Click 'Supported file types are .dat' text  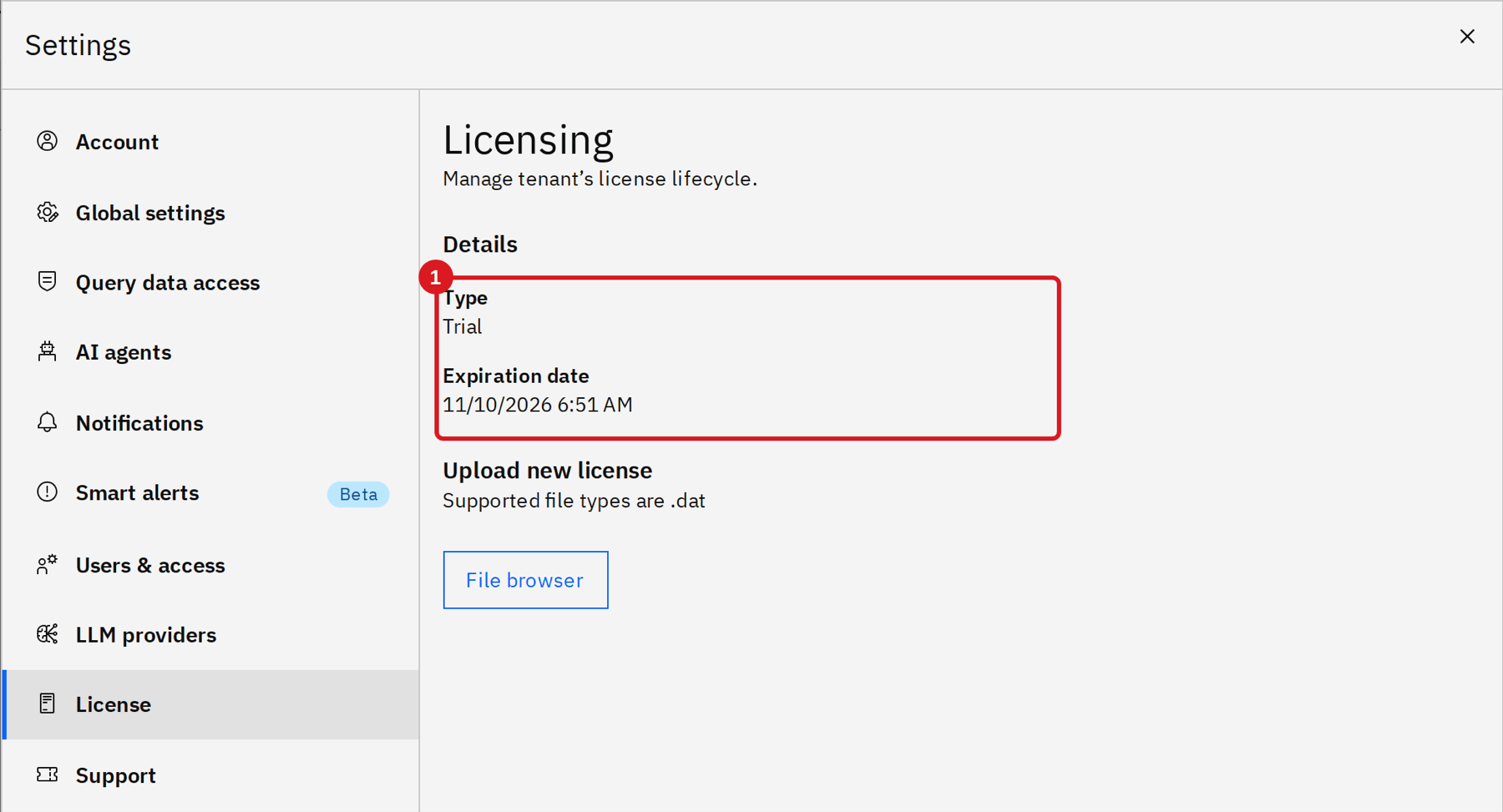[x=574, y=501]
